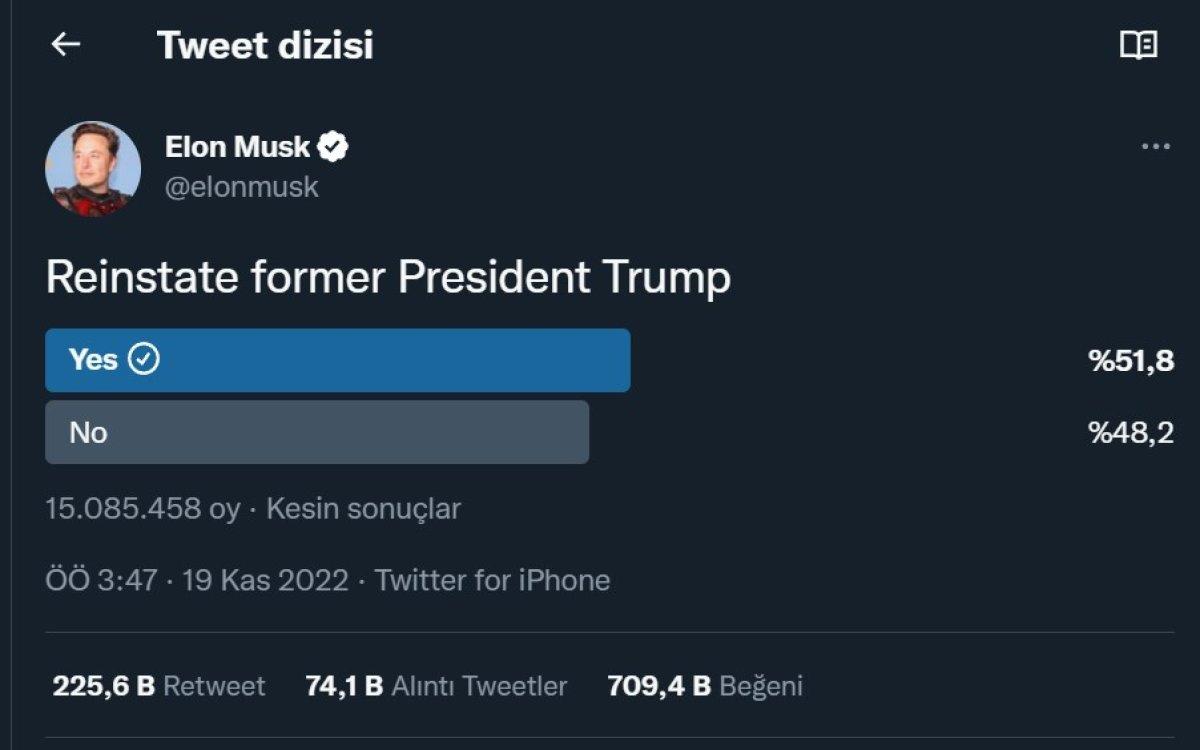Open the 74,1 B Alıntı Tweetler list
The height and width of the screenshot is (750, 1200).
[x=435, y=686]
